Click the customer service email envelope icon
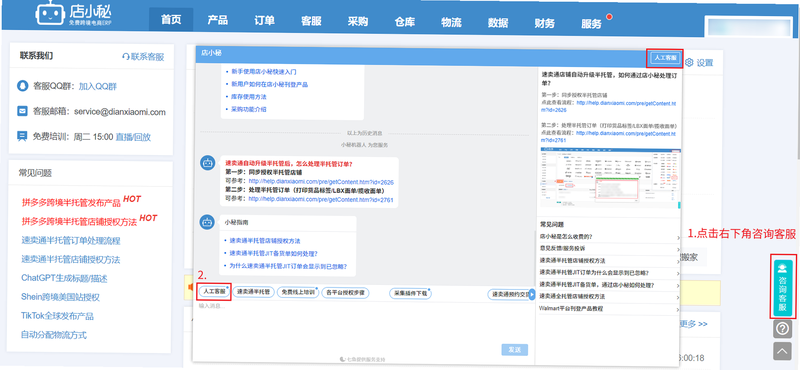The image size is (800, 370). click(22, 111)
